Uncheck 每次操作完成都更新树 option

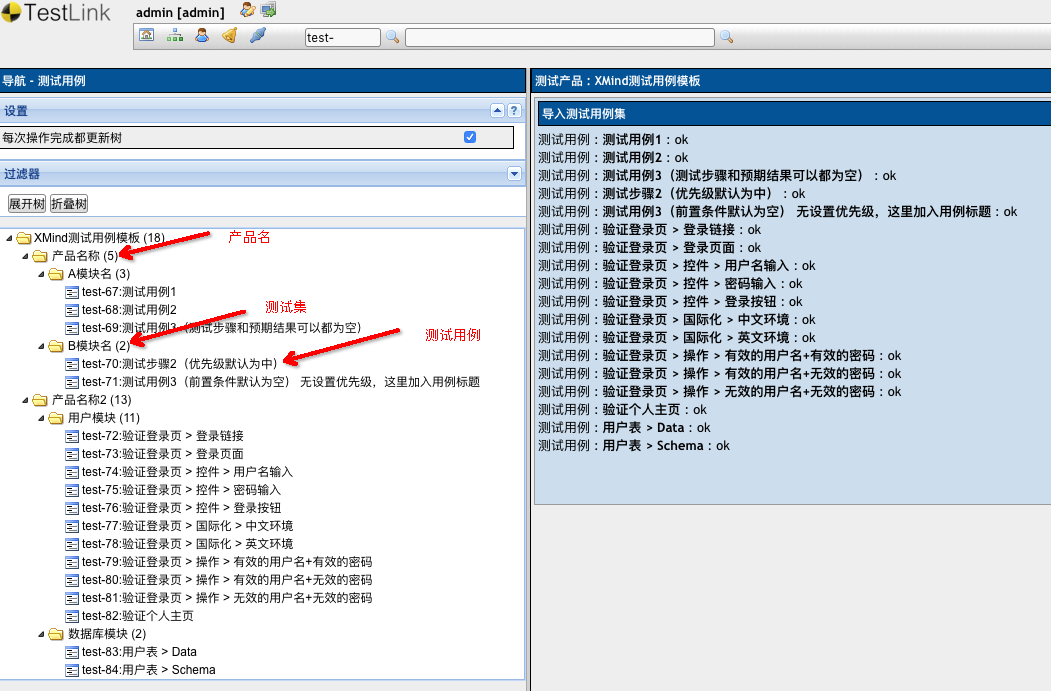469,137
